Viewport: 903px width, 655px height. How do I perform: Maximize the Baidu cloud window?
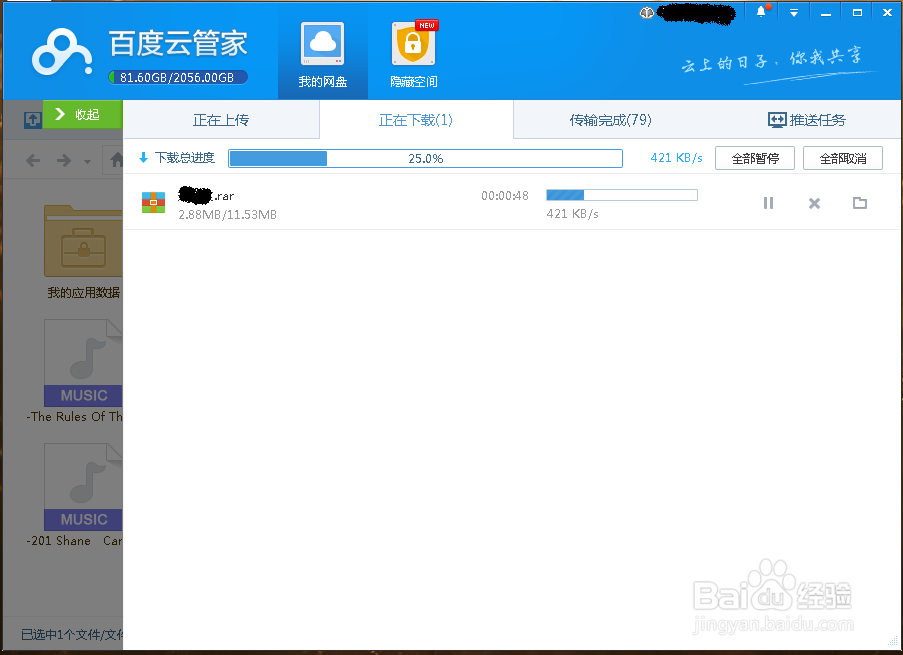pyautogui.click(x=857, y=12)
